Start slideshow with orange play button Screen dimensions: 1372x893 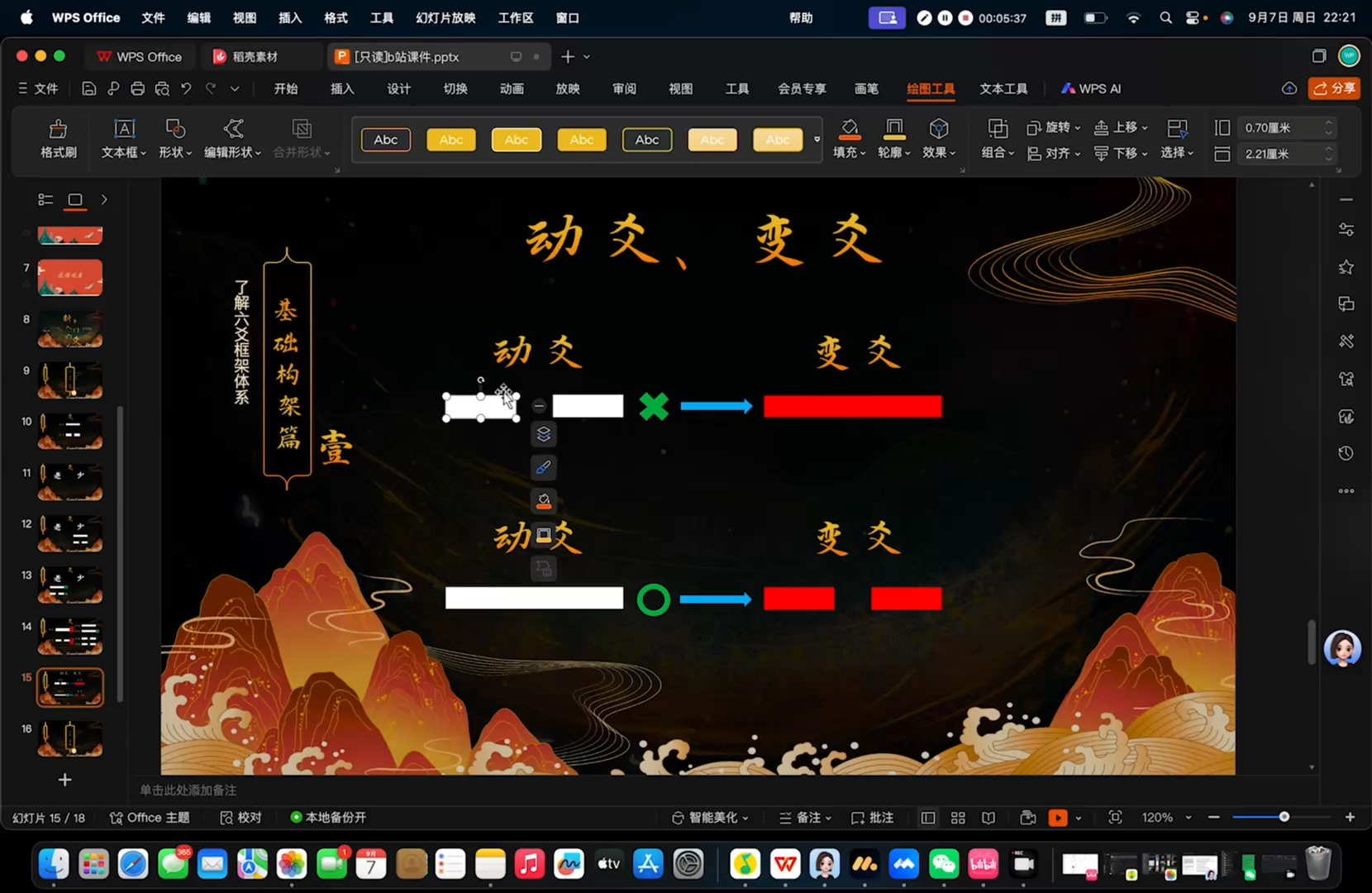click(1058, 818)
